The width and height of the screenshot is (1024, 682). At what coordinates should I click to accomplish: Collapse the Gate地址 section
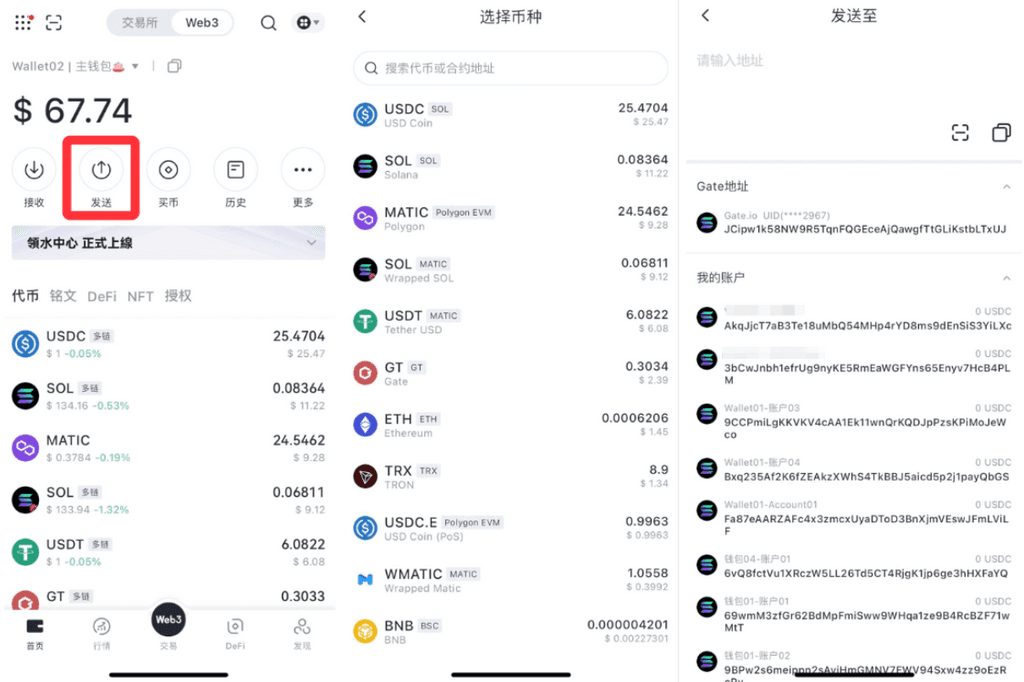1005,187
